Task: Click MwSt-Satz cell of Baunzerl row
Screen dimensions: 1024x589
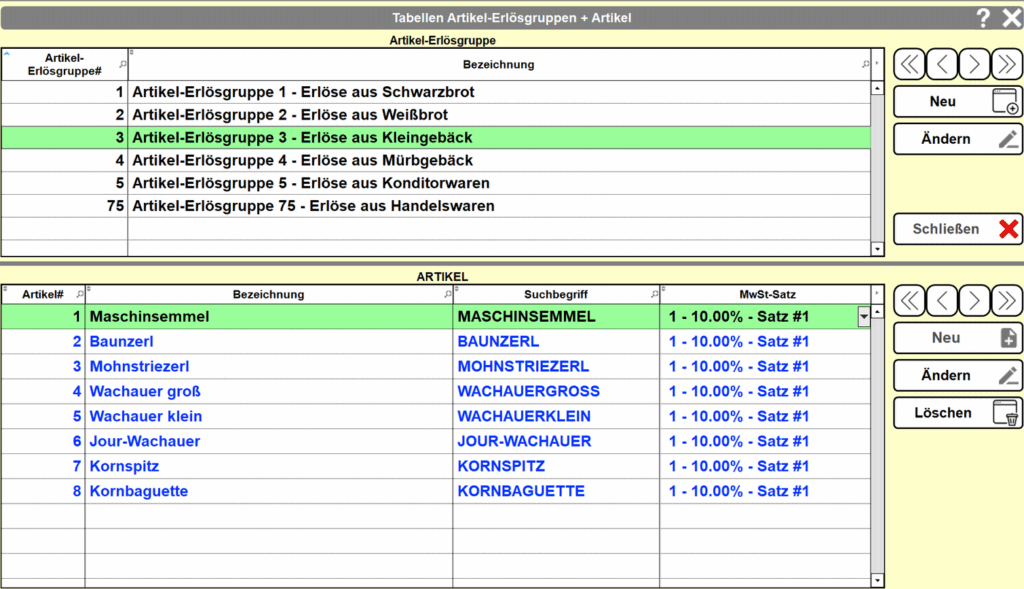Action: 765,342
